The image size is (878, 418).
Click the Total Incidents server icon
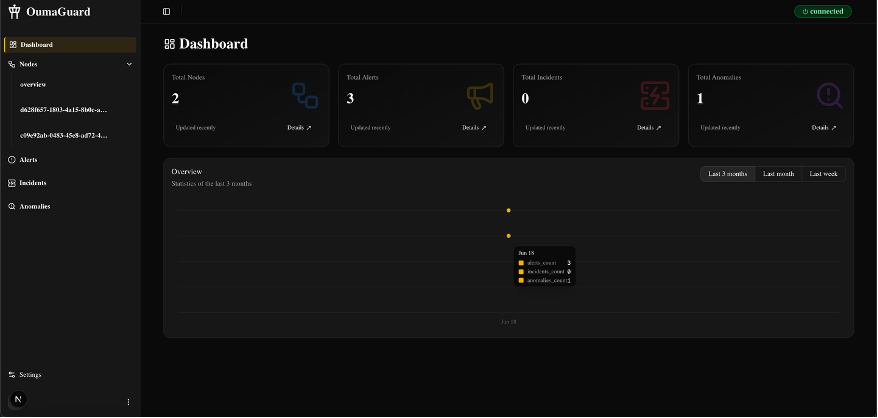coord(655,96)
